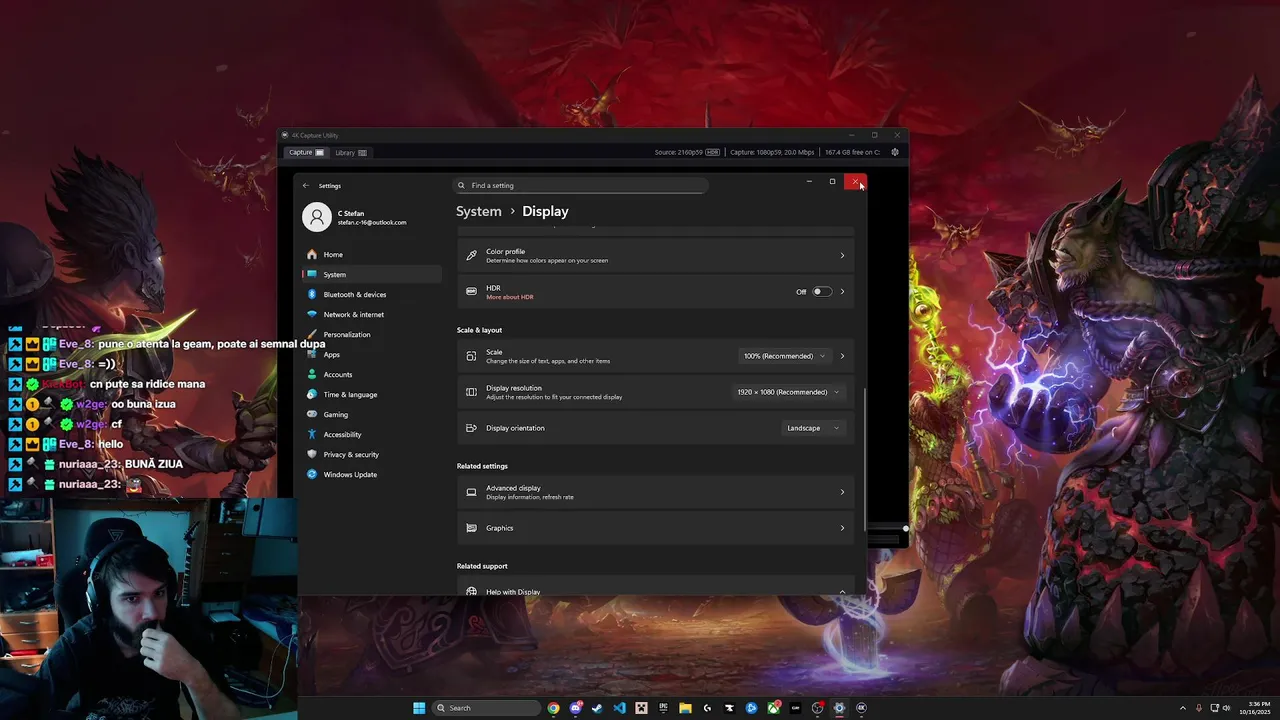1280x720 pixels.
Task: Open Advanced display information row
Action: [656, 492]
